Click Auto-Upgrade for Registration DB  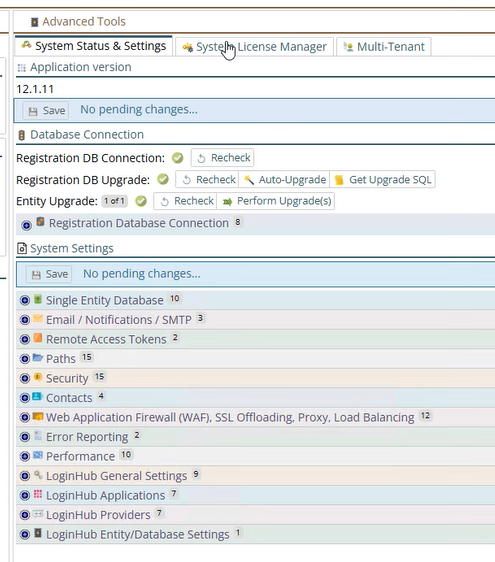284,179
